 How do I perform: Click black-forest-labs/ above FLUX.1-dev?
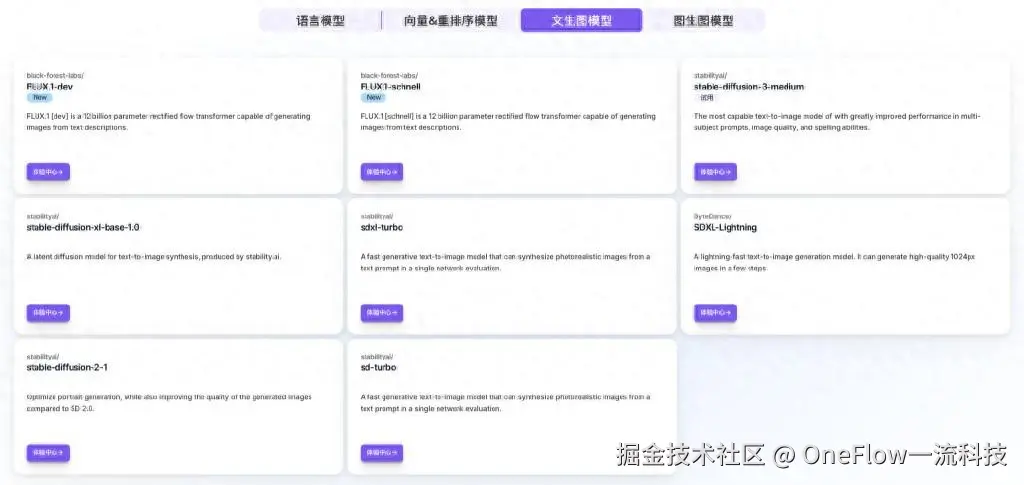[56, 75]
